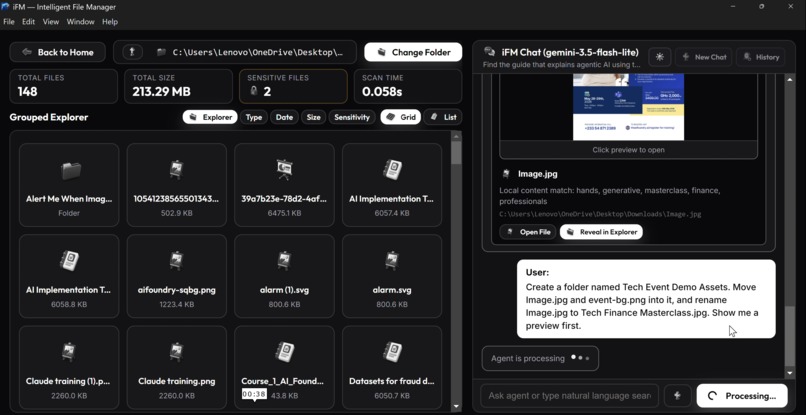The image size is (806, 415).
Task: Select the Explorer grouping tab
Action: [x=210, y=117]
